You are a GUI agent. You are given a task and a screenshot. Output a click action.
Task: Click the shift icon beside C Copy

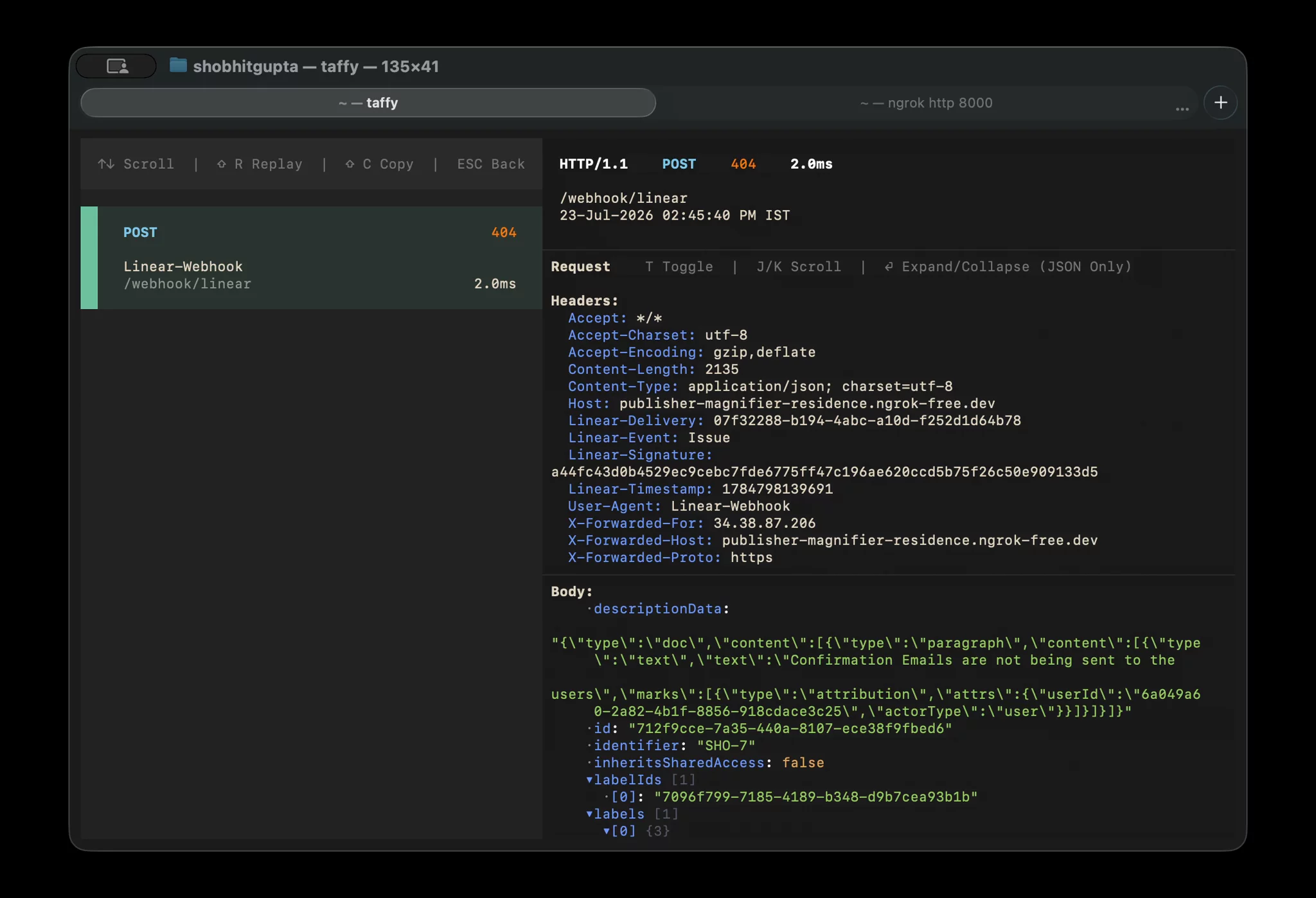click(x=350, y=164)
